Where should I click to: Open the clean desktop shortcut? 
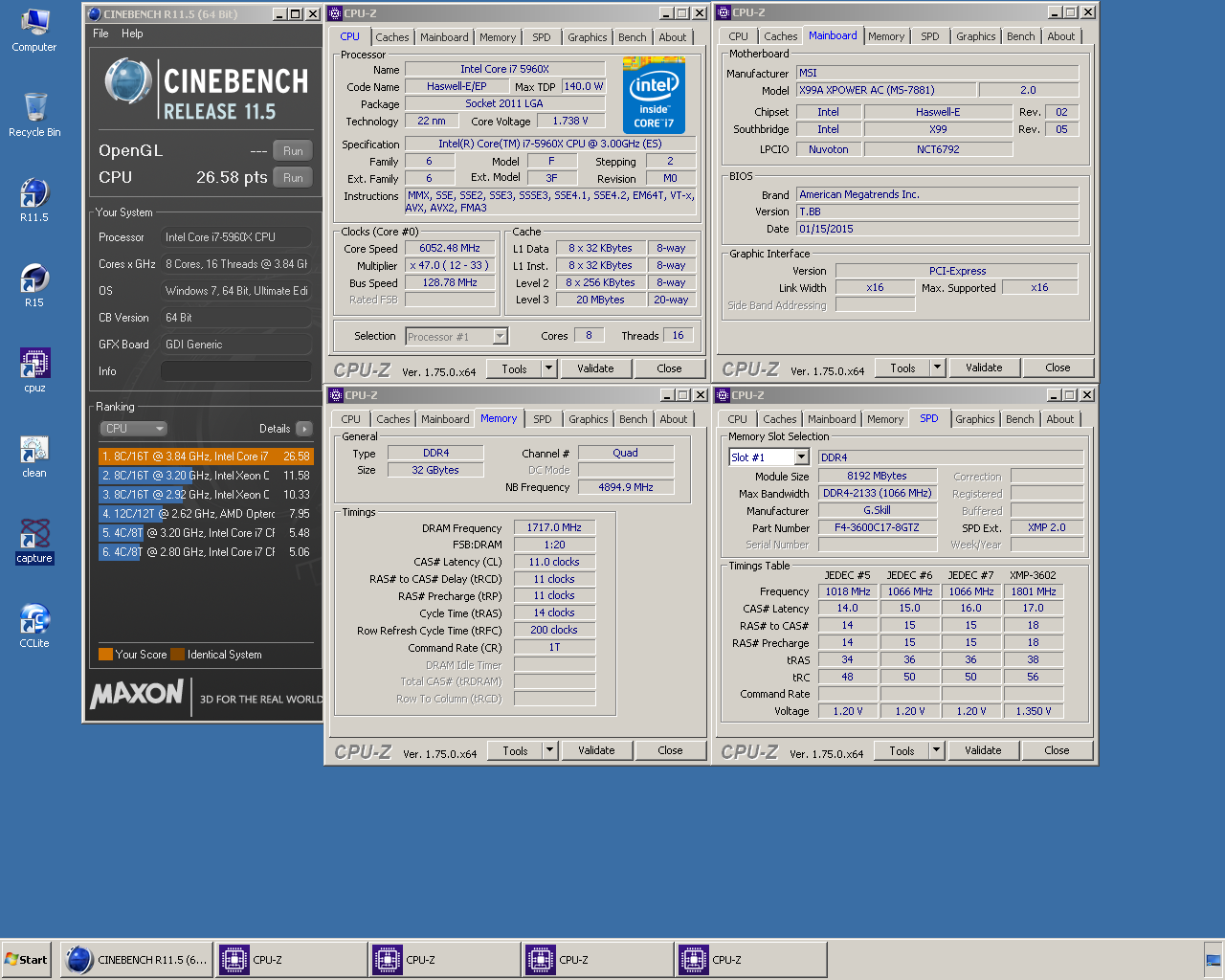34,456
